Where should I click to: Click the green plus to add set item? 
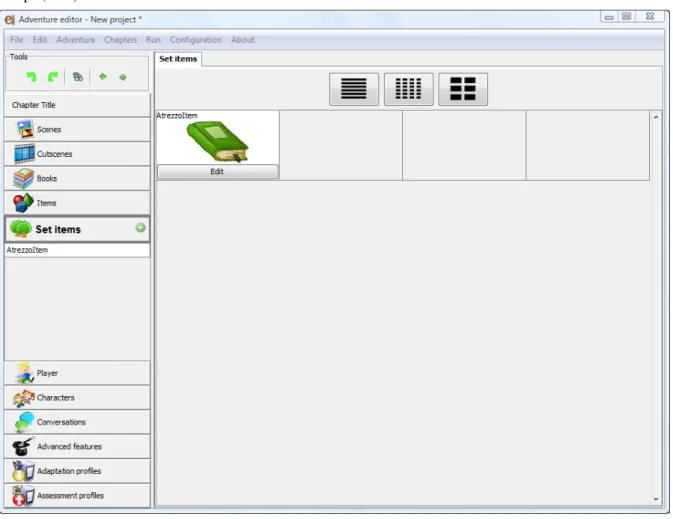pos(140,228)
